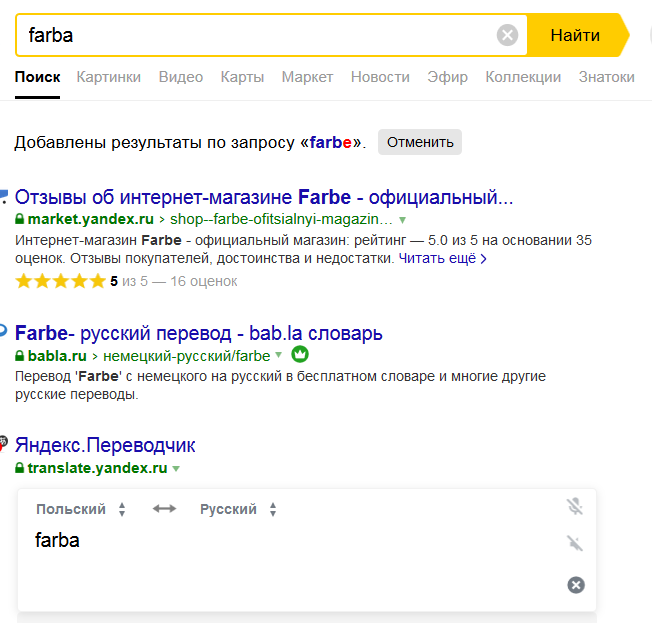This screenshot has height=623, width=652.
Task: Go to the Карты tab
Action: pyautogui.click(x=242, y=77)
